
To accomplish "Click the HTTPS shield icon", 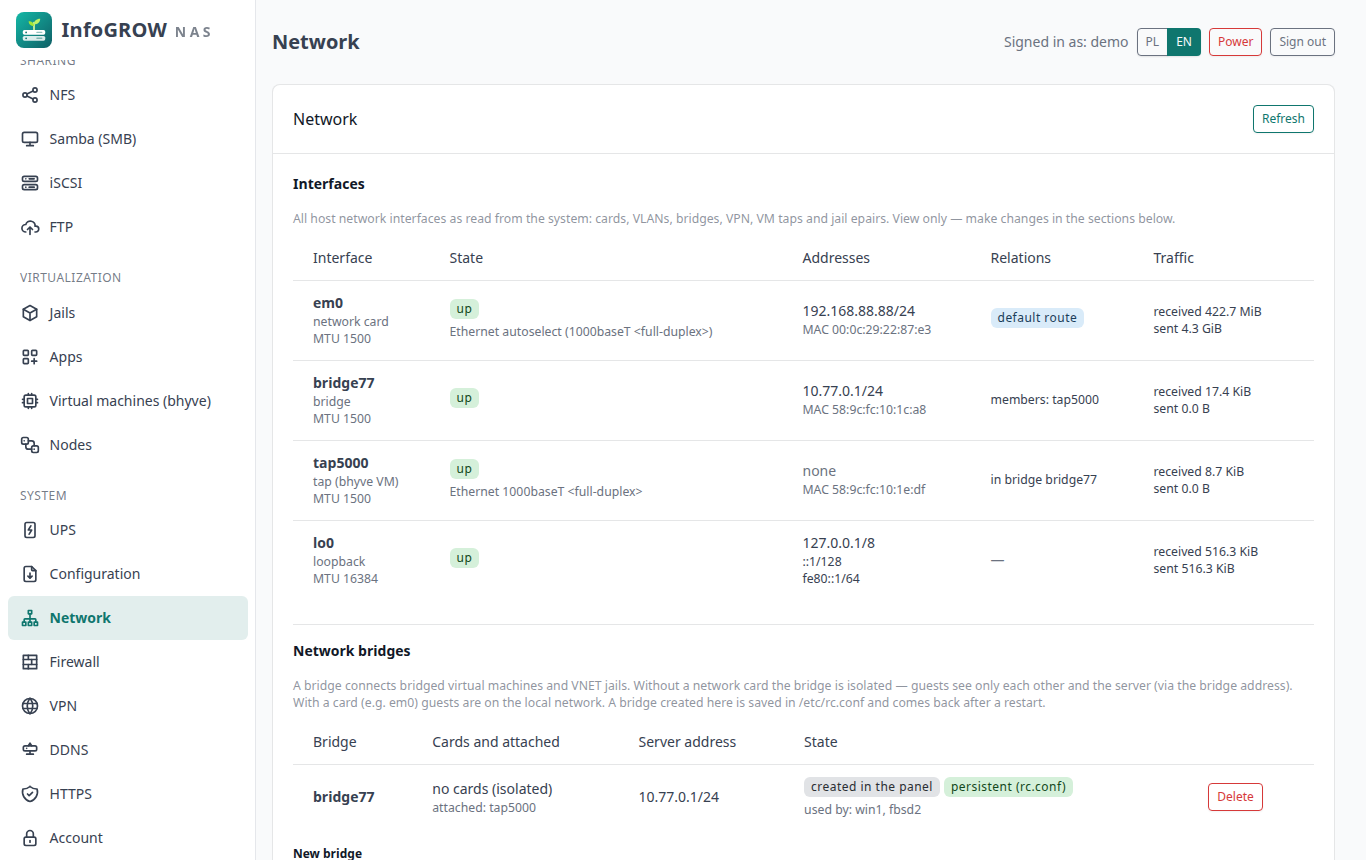I will [30, 794].
